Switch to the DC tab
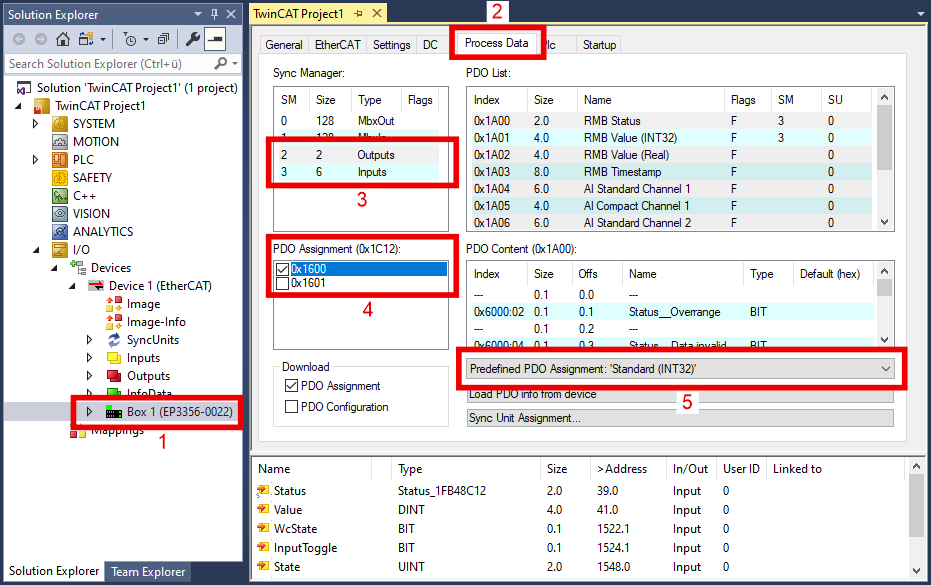 click(x=430, y=45)
